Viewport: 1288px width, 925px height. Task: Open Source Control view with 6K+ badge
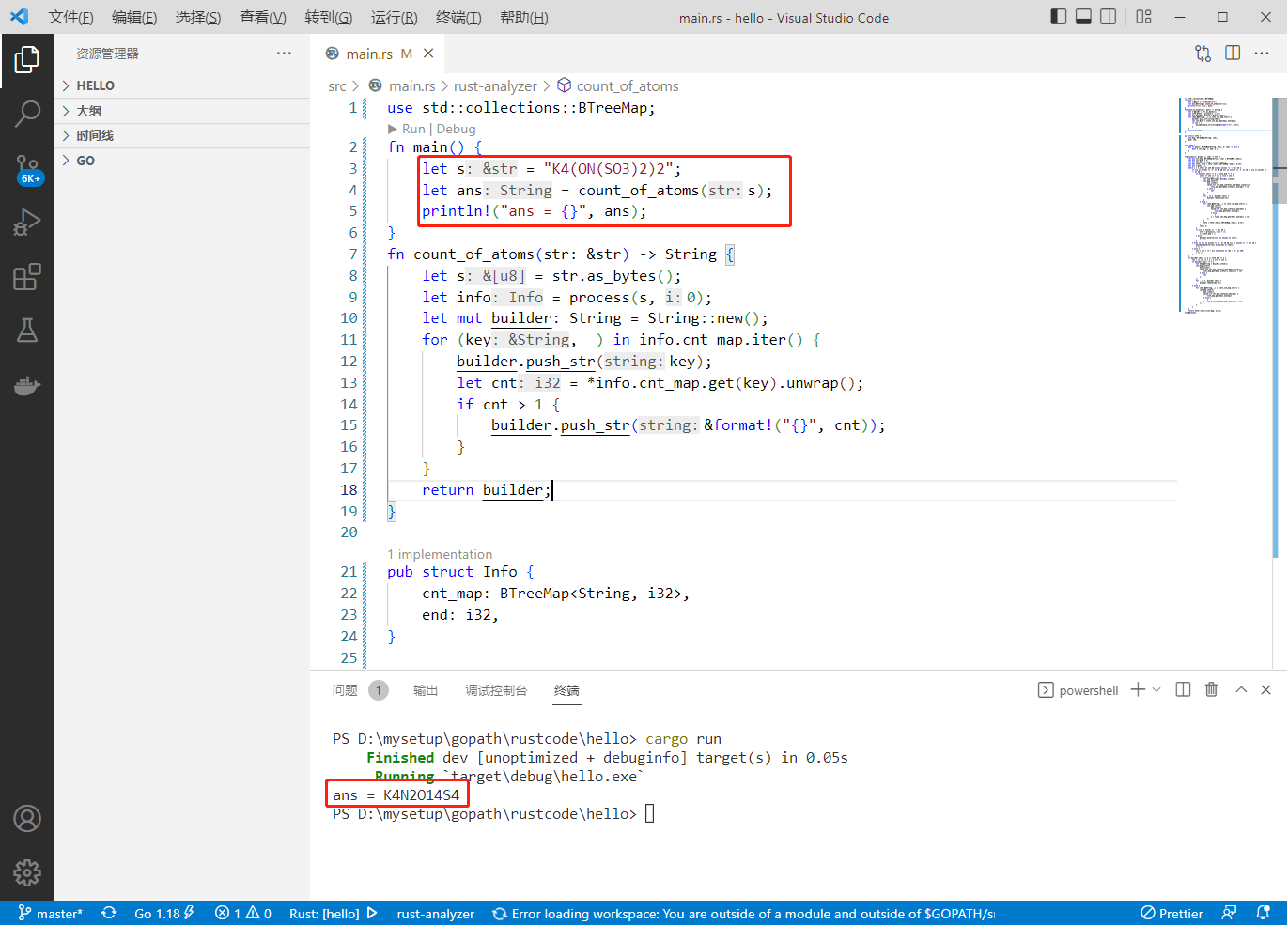click(x=28, y=170)
